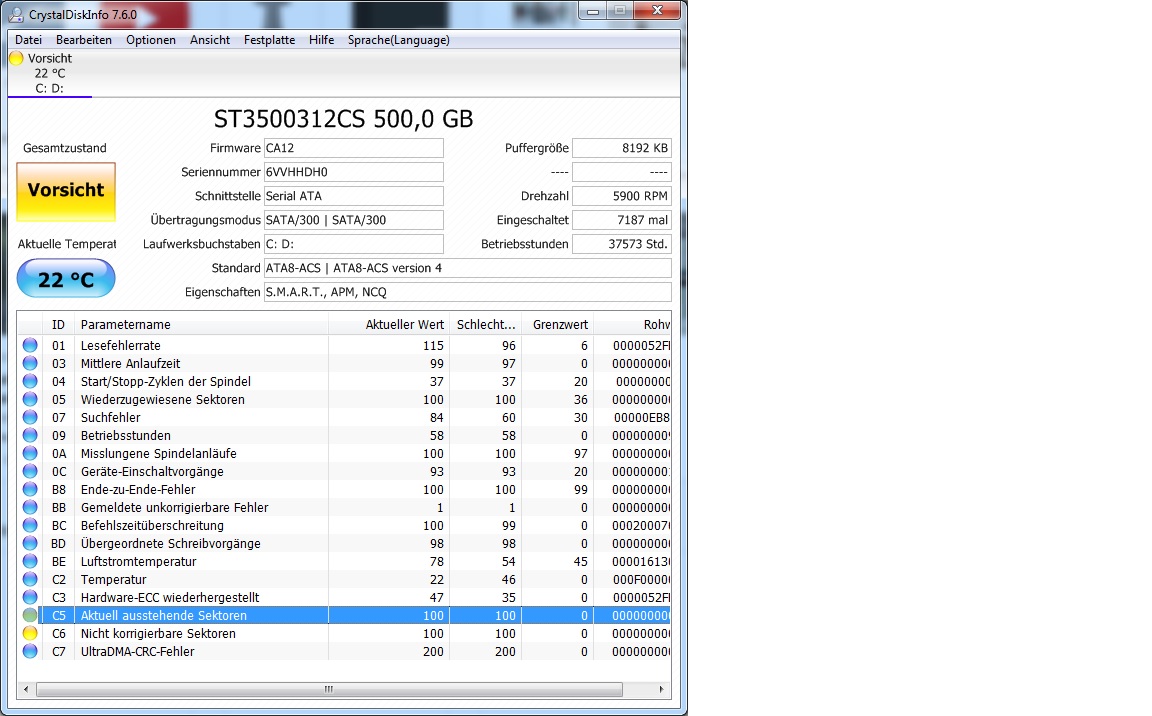Open the Datei menu

(29, 40)
